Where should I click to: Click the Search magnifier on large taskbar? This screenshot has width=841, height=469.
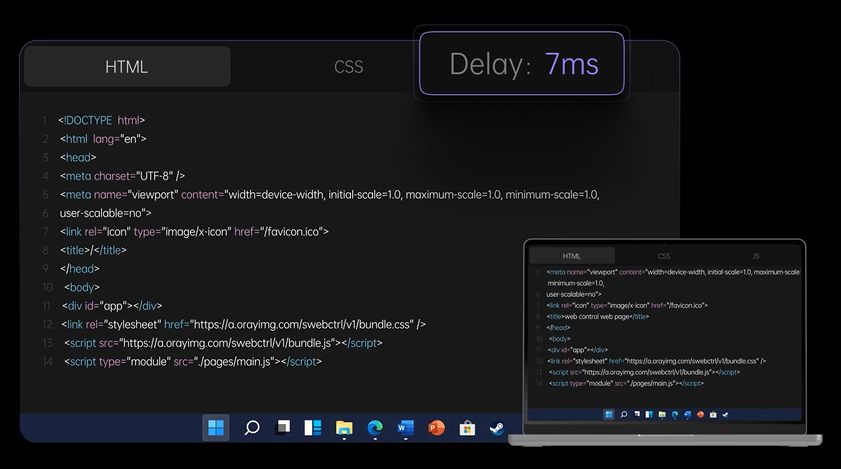click(252, 428)
